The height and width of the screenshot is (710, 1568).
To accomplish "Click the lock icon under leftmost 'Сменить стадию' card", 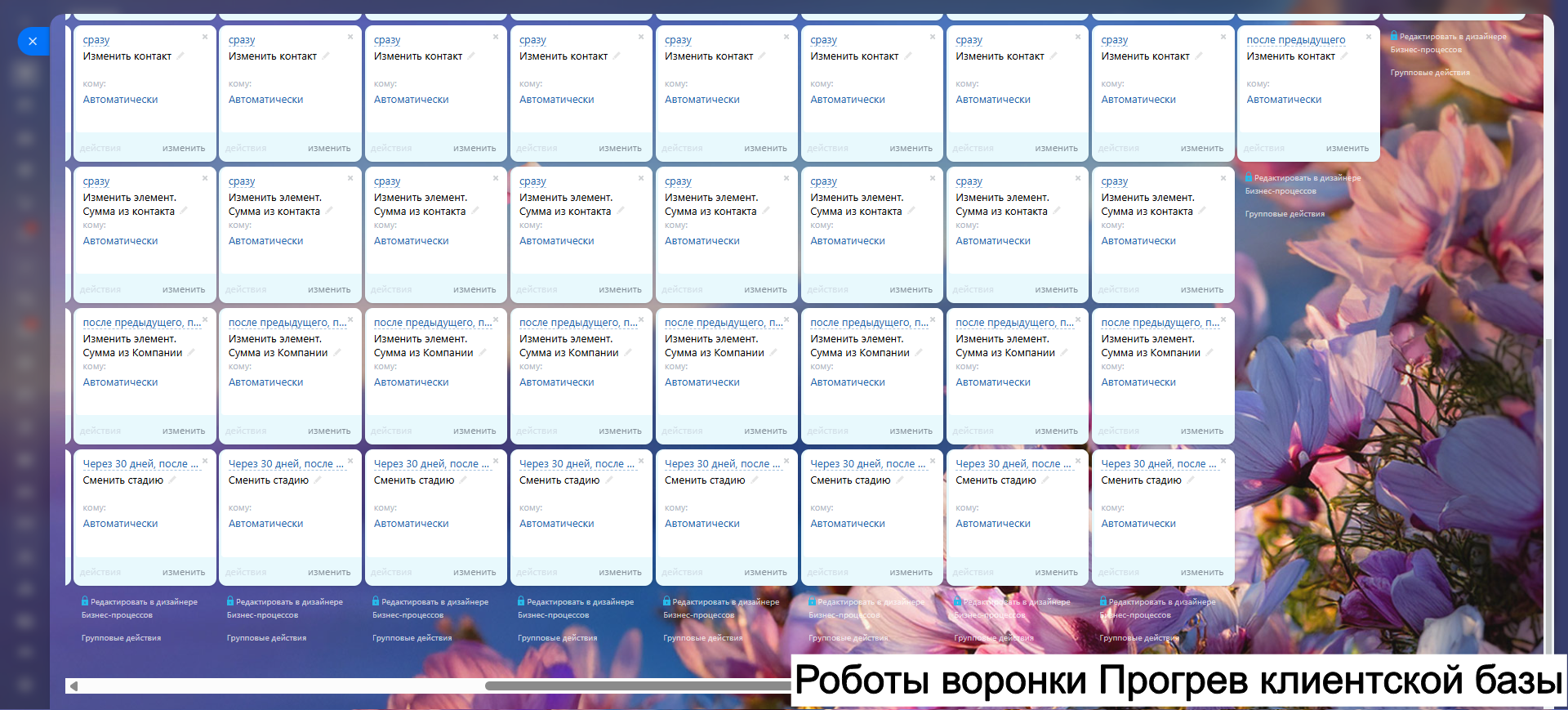I will 85,601.
